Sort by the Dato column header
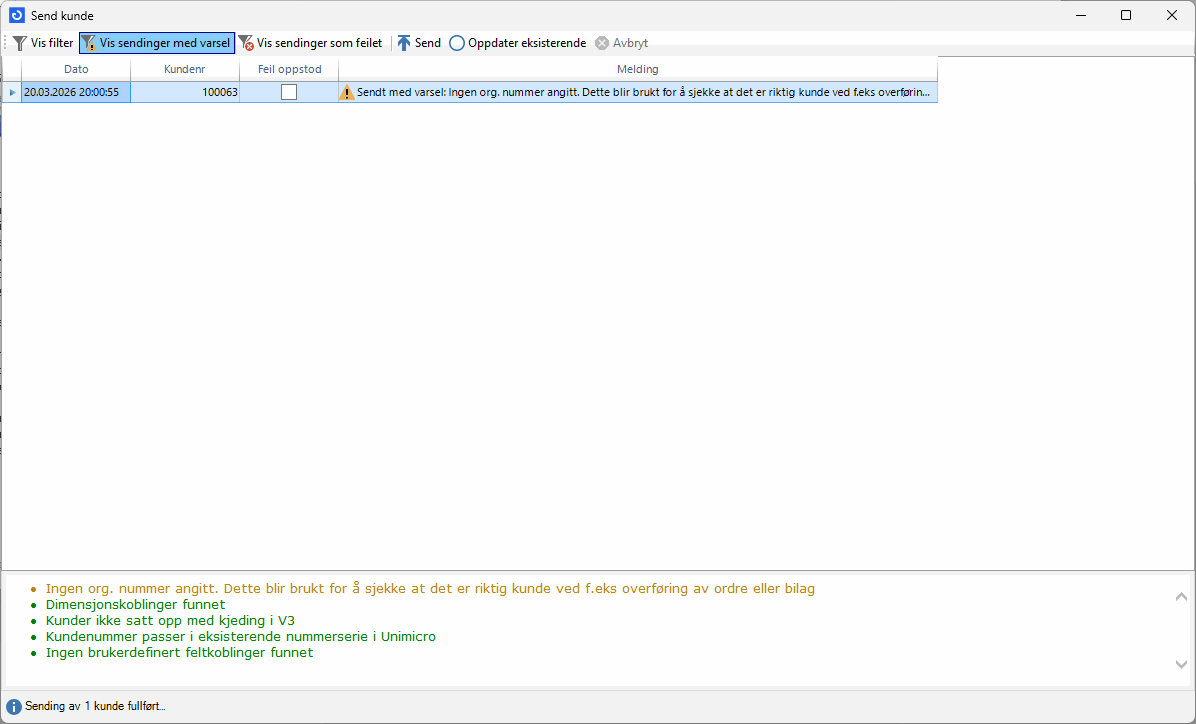The image size is (1196, 724). click(76, 69)
